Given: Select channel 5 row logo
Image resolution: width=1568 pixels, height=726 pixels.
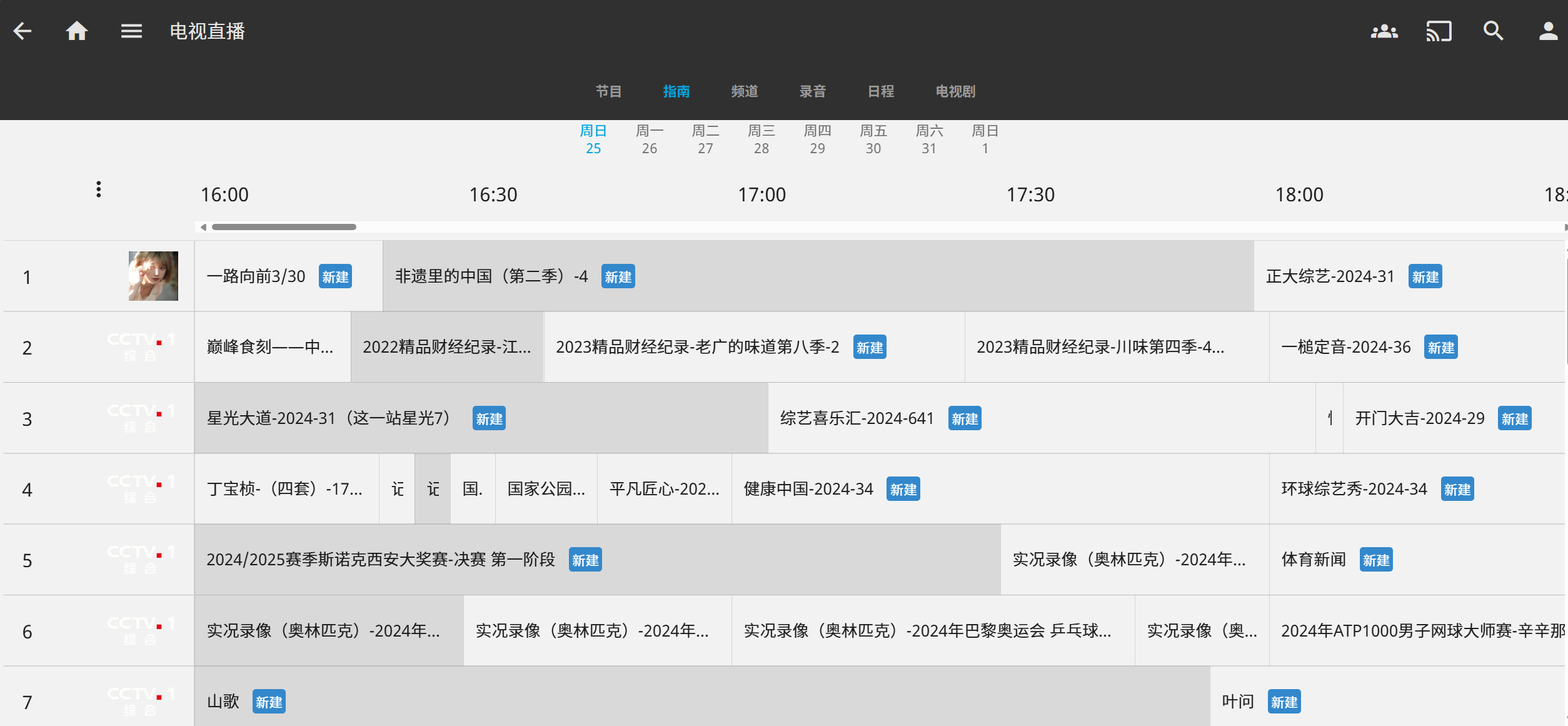Looking at the screenshot, I should coord(141,560).
